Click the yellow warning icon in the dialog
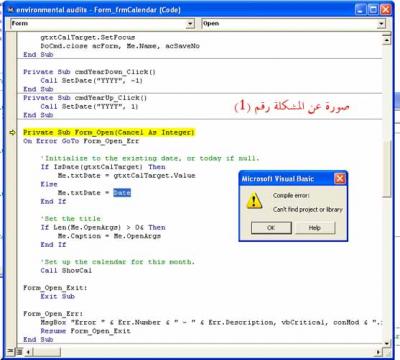Viewport: 400px width, 360px height. 254,201
